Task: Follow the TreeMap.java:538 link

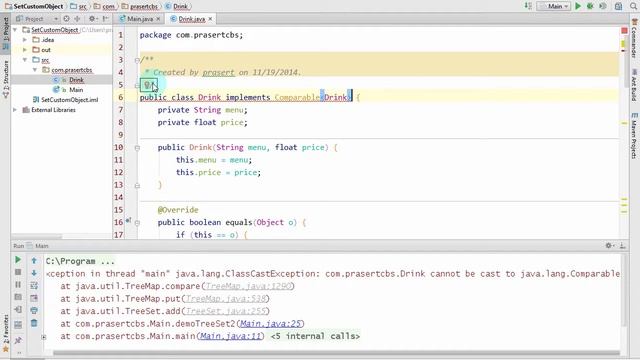Action: click(x=226, y=299)
